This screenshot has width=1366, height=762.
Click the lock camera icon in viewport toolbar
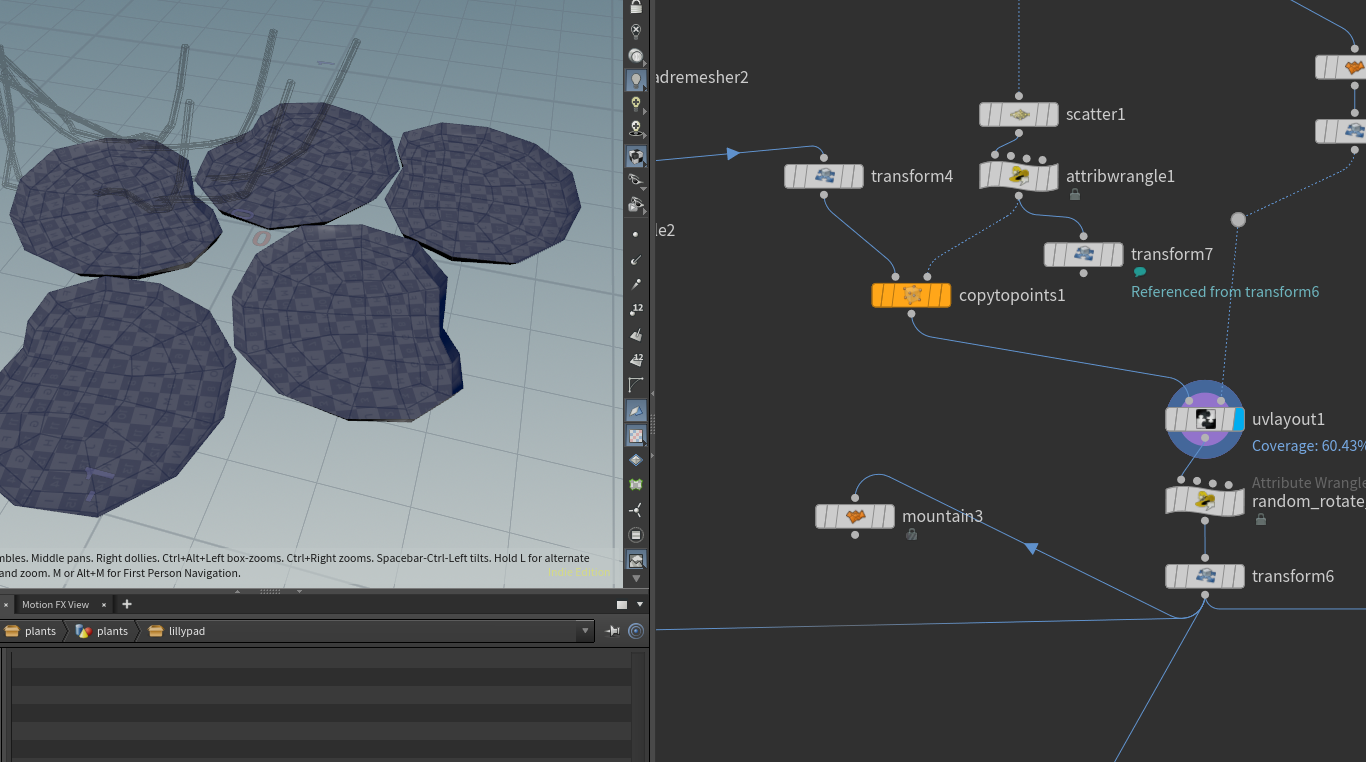click(x=636, y=6)
